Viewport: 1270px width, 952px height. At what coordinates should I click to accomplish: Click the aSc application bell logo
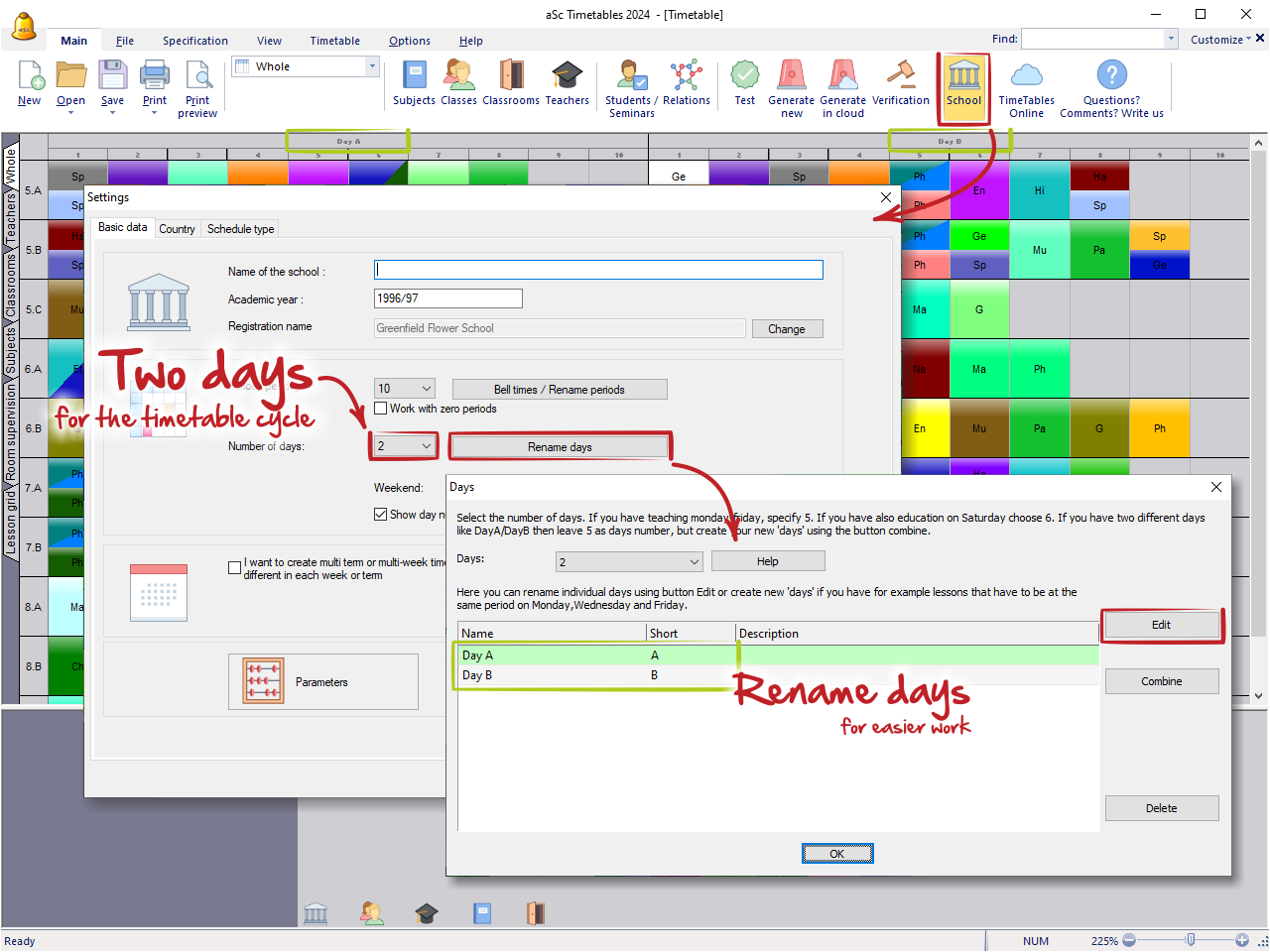(24, 27)
